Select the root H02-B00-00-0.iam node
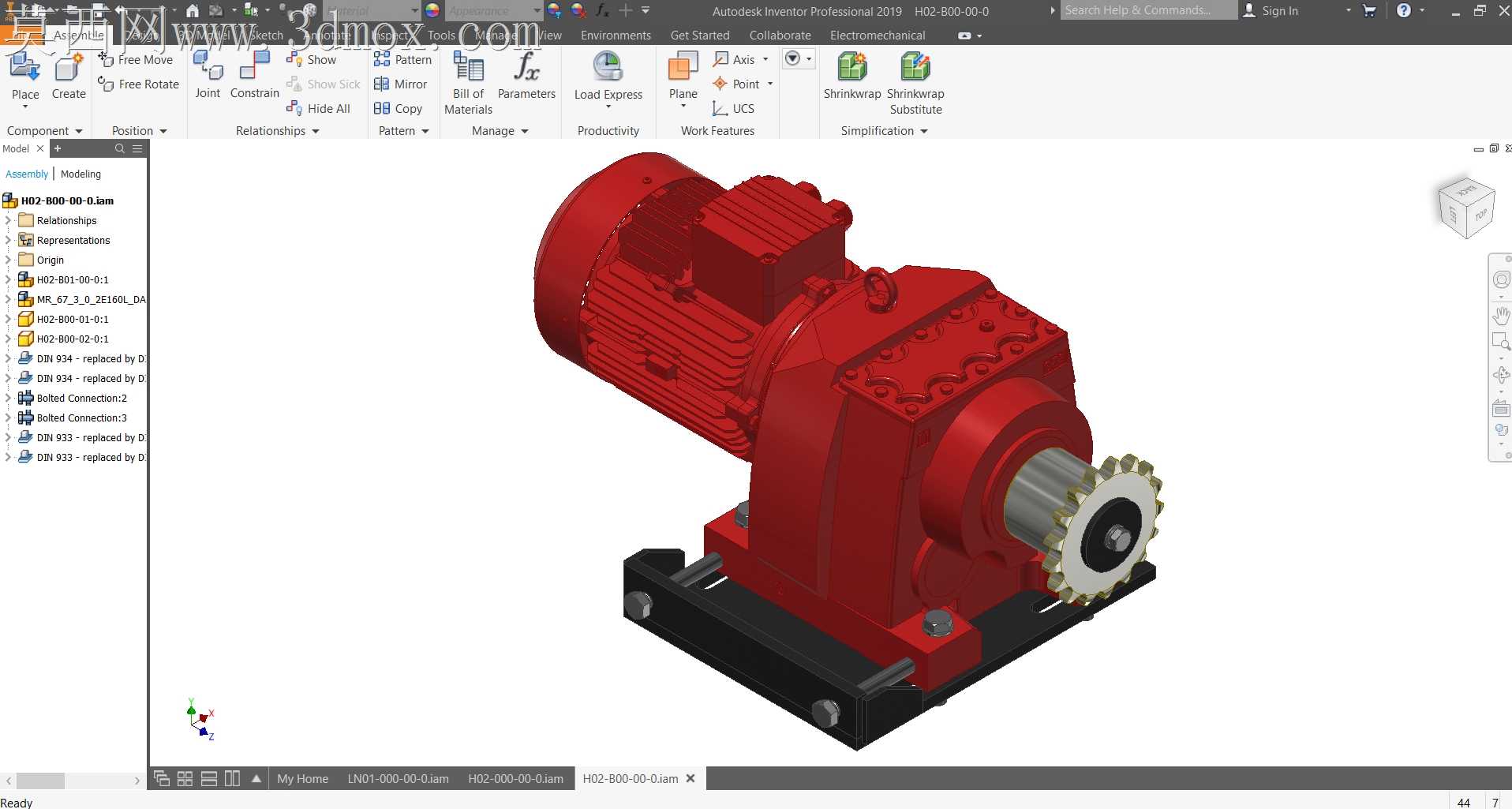1512x809 pixels. click(x=67, y=200)
